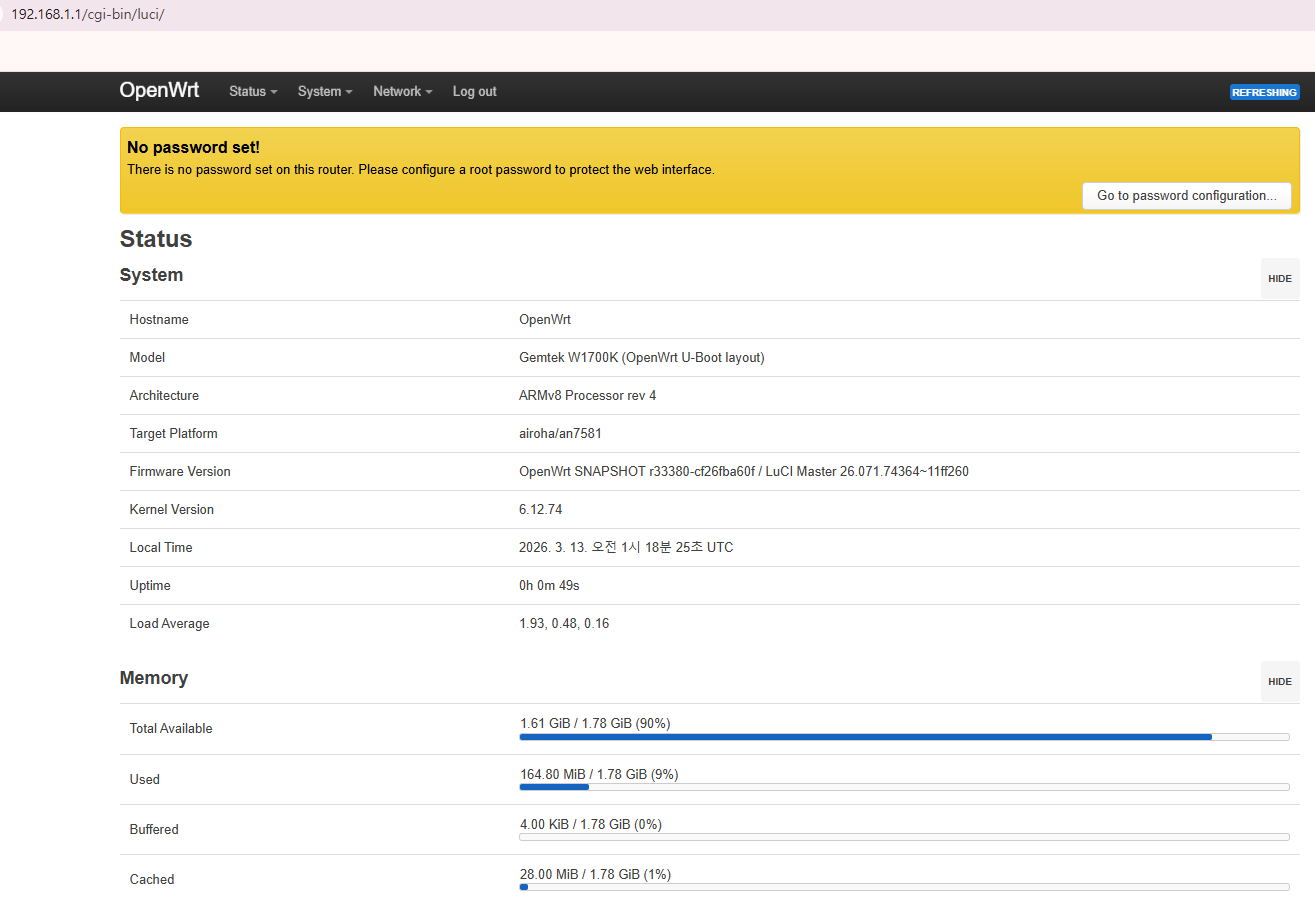Click the System section heading
The height and width of the screenshot is (914, 1315).
click(x=151, y=275)
